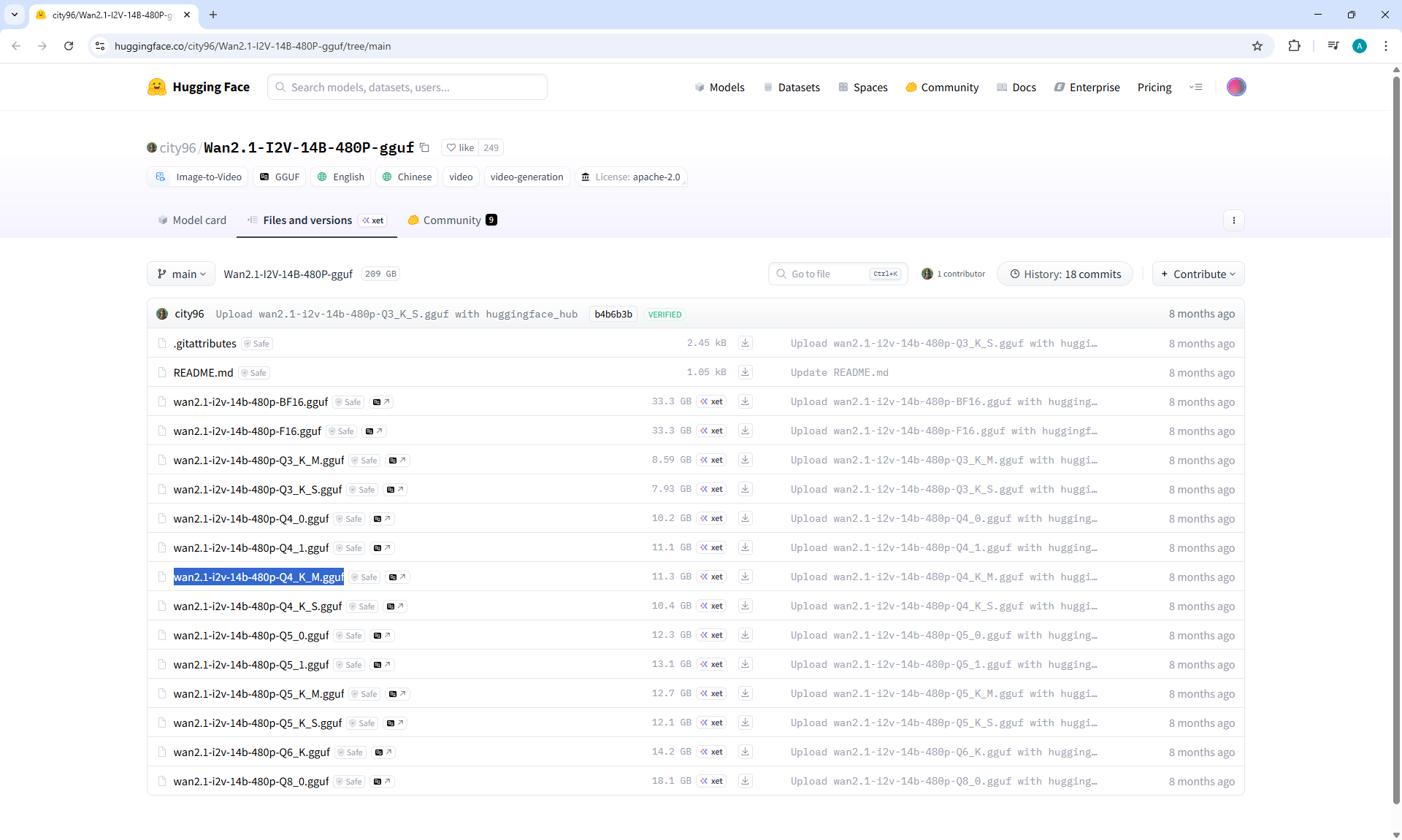
Task: Download the .gitattributes file via arrow icon
Action: pos(745,343)
